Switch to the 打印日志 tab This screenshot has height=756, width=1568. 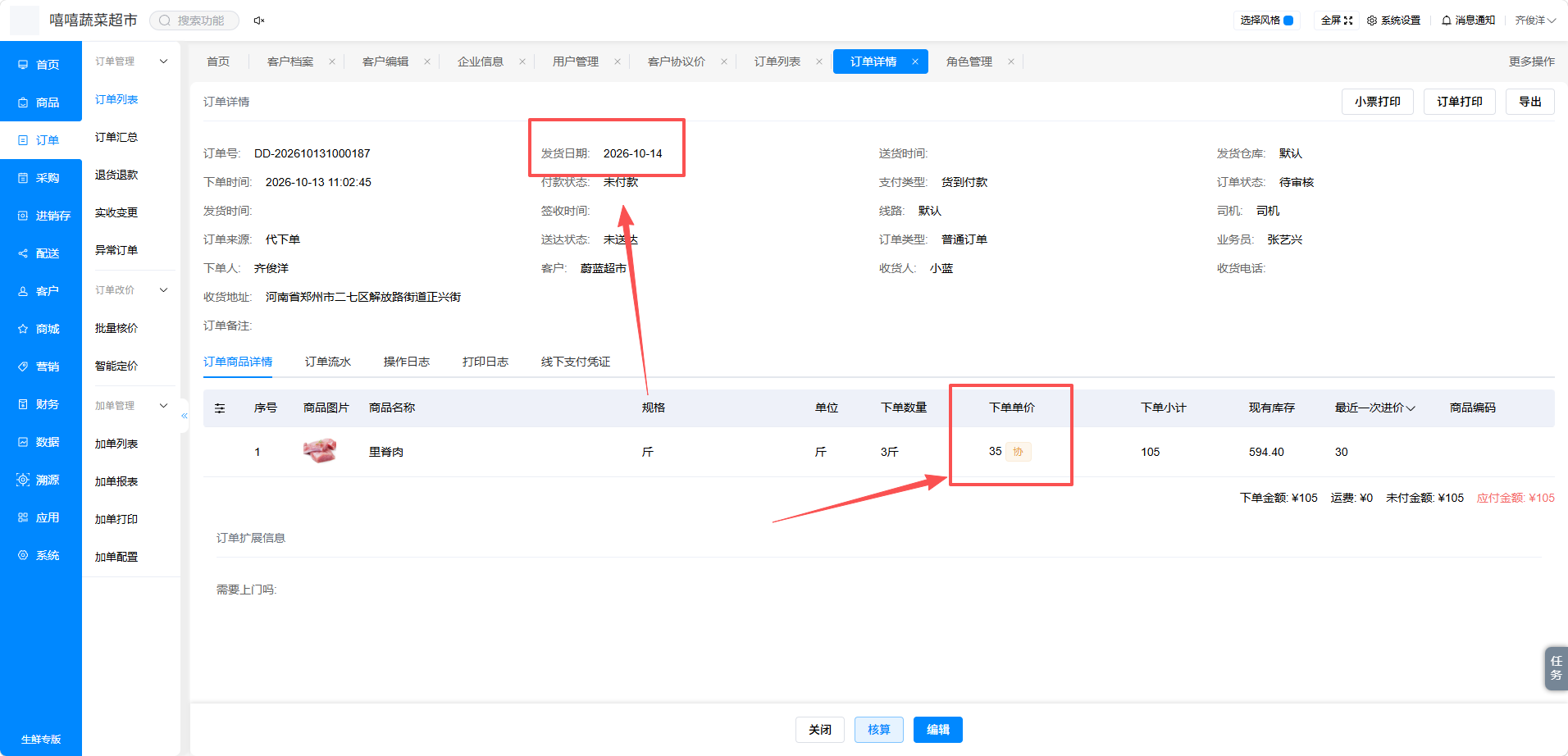485,362
